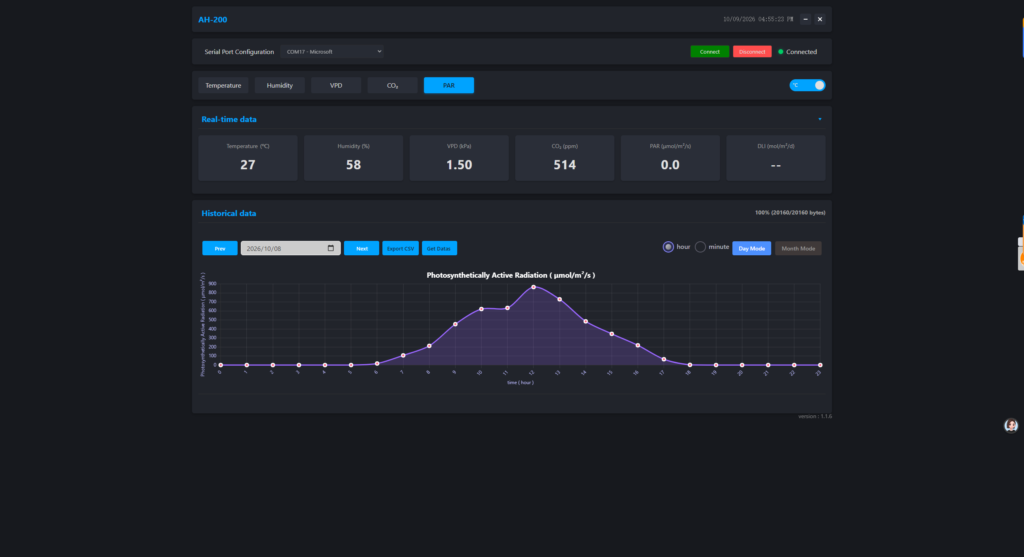Click the 2026/10/08 date input field
This screenshot has height=557, width=1024.
[291, 248]
